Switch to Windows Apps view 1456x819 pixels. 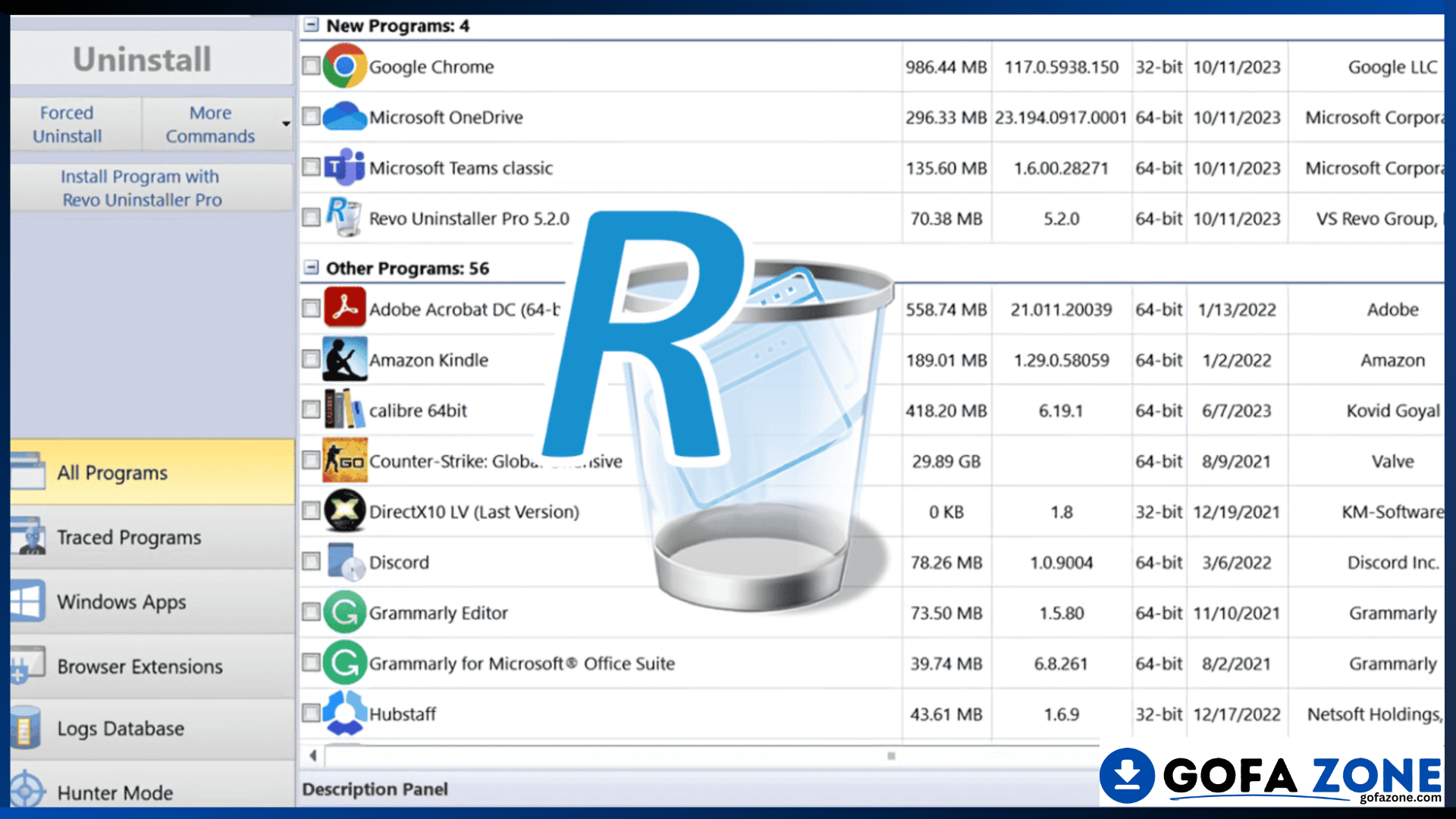pos(152,601)
